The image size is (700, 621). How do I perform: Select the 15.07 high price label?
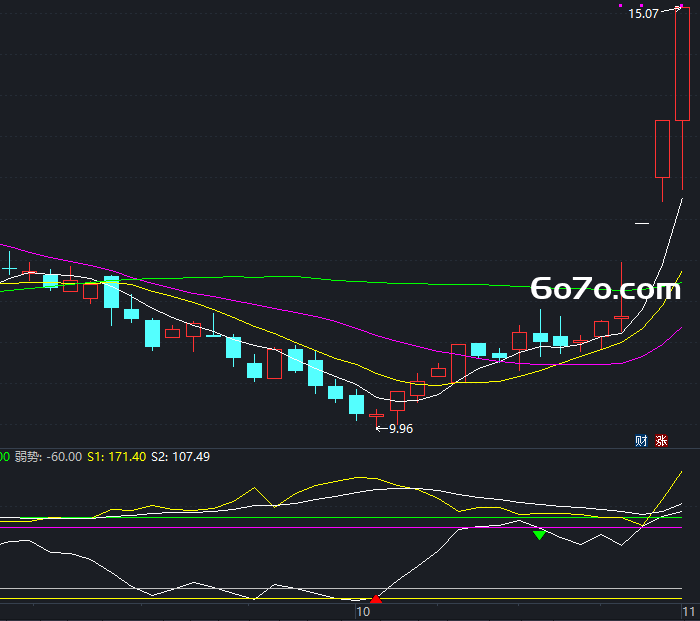pyautogui.click(x=643, y=14)
